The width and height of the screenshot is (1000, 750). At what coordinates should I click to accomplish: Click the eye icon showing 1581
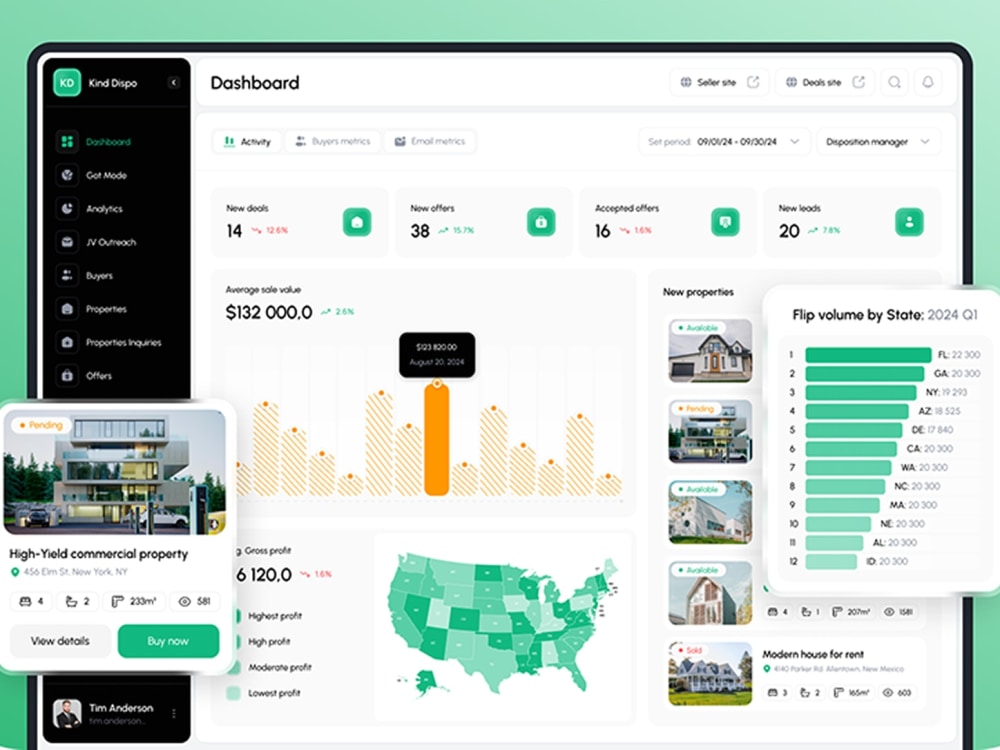click(x=889, y=612)
